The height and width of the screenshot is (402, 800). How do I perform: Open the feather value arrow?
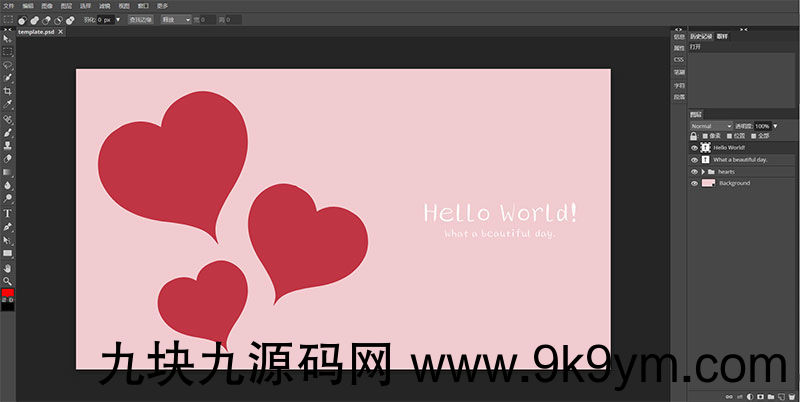118,20
